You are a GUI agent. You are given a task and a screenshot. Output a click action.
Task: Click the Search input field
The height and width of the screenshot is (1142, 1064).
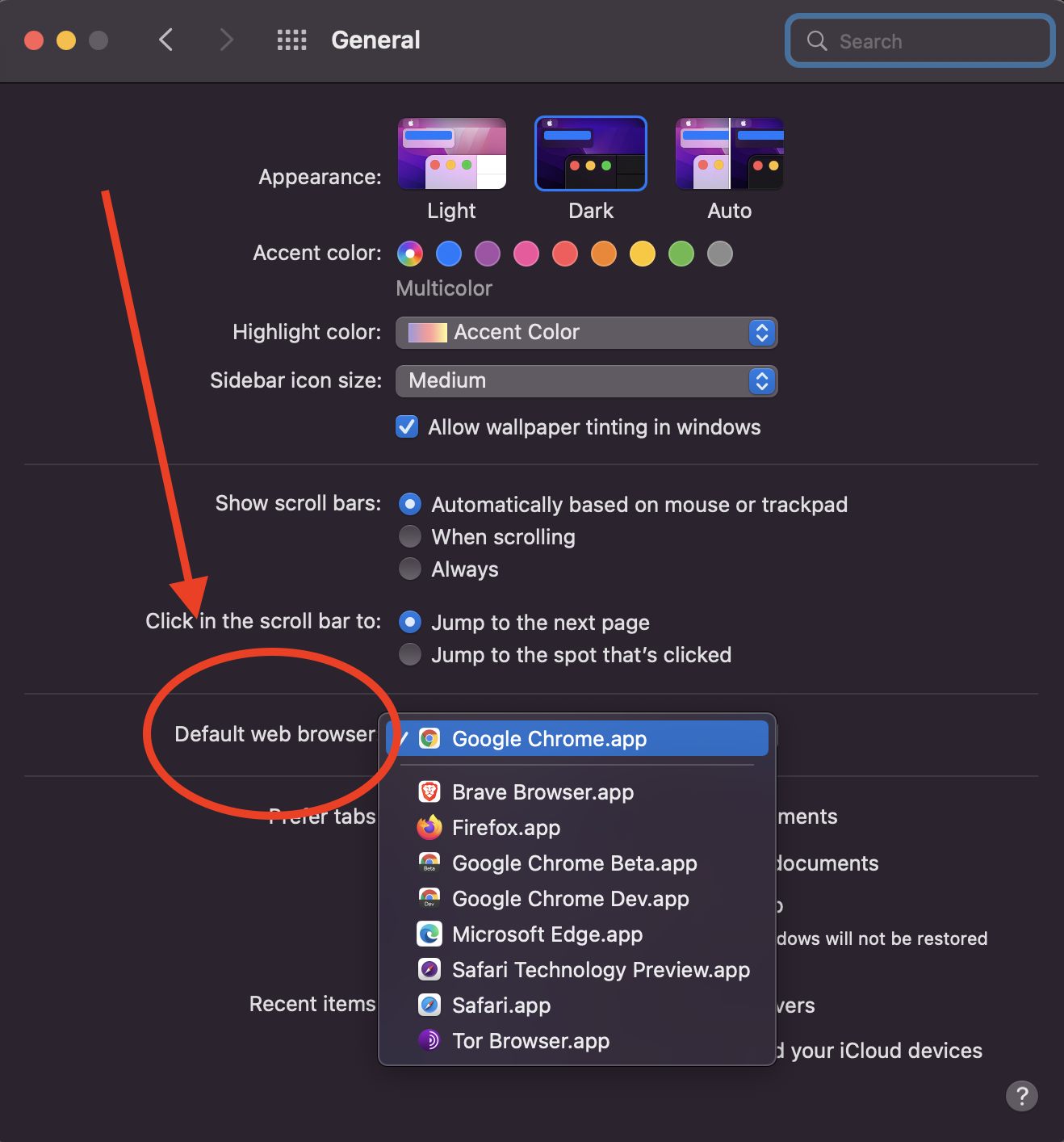coord(920,40)
